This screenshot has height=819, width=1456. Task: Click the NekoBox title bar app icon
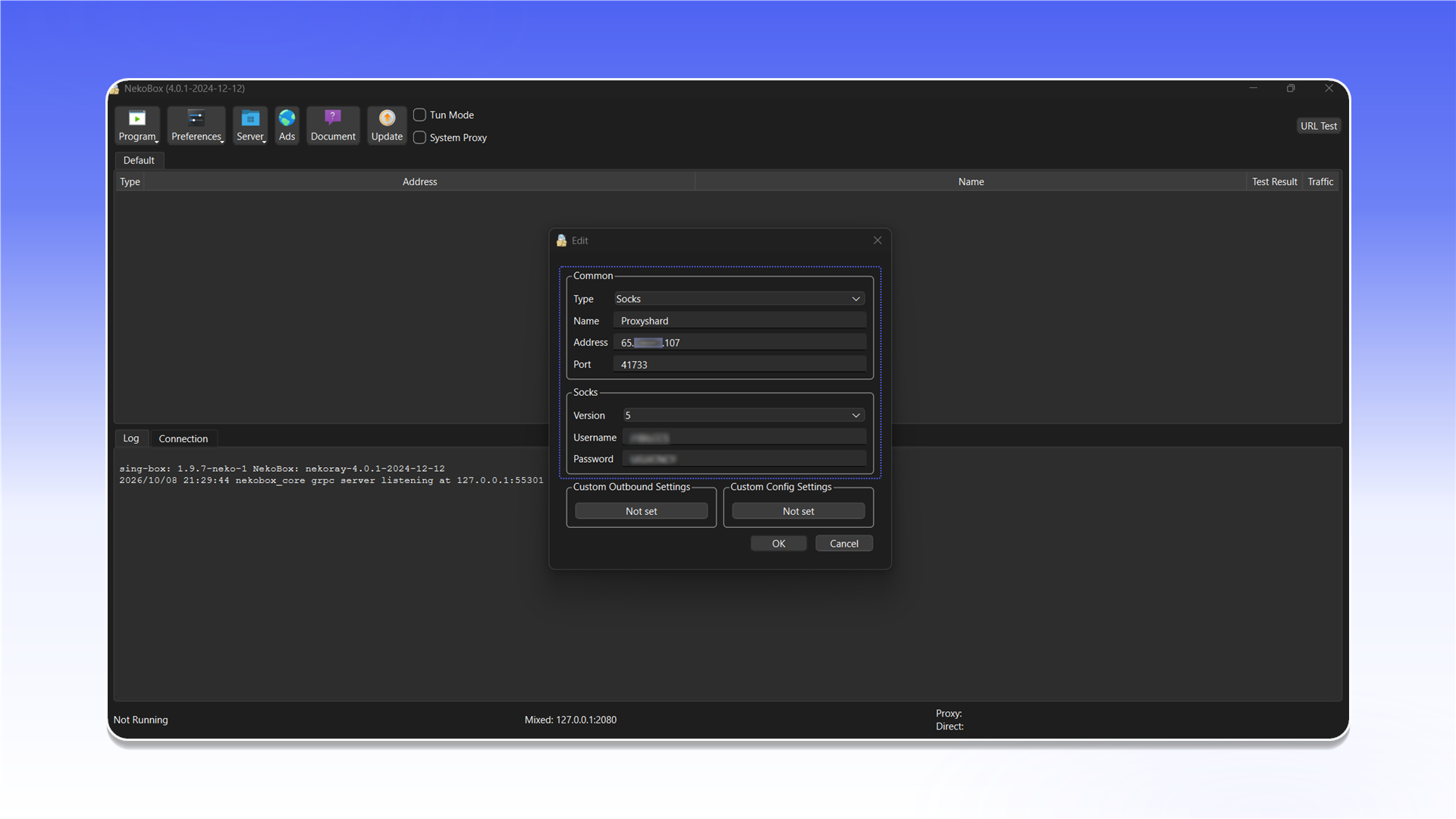coord(115,89)
